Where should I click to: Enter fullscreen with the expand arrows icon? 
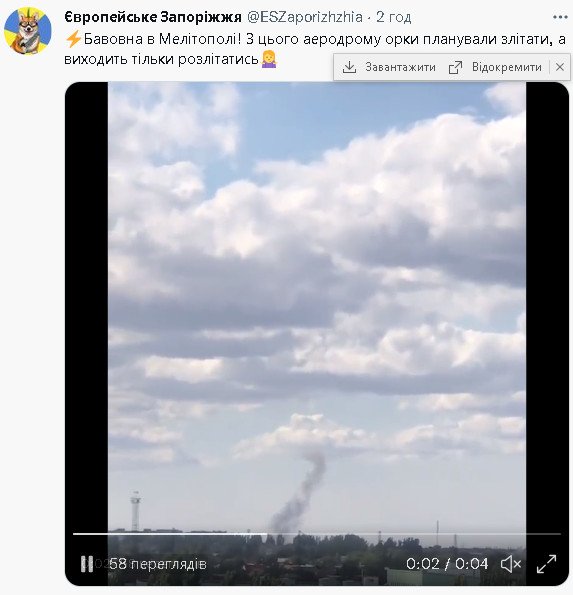tap(546, 564)
